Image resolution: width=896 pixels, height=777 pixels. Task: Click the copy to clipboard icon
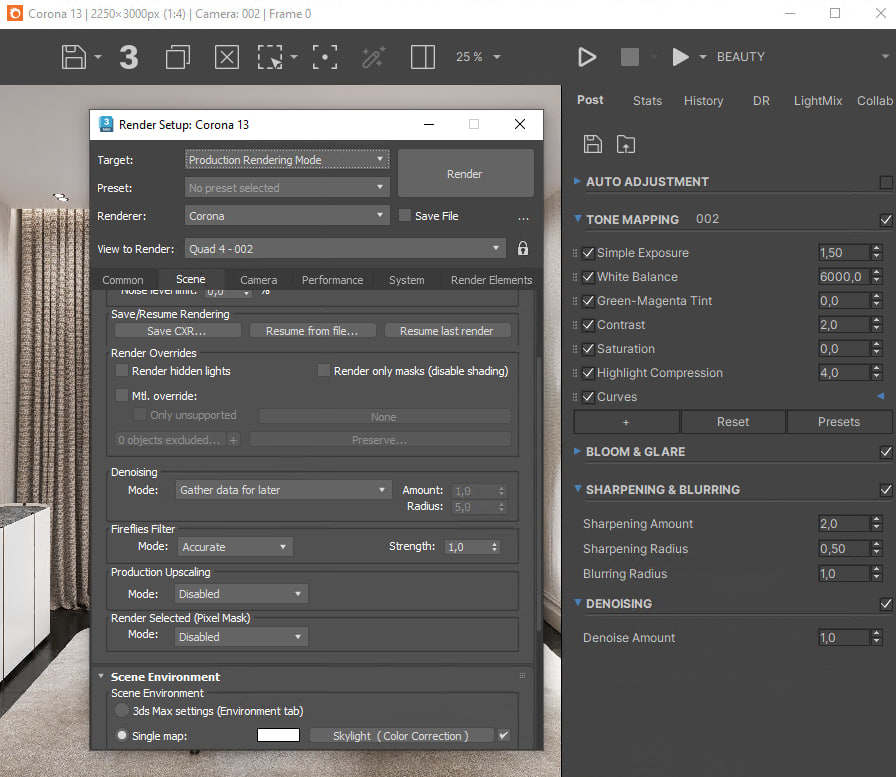point(178,57)
